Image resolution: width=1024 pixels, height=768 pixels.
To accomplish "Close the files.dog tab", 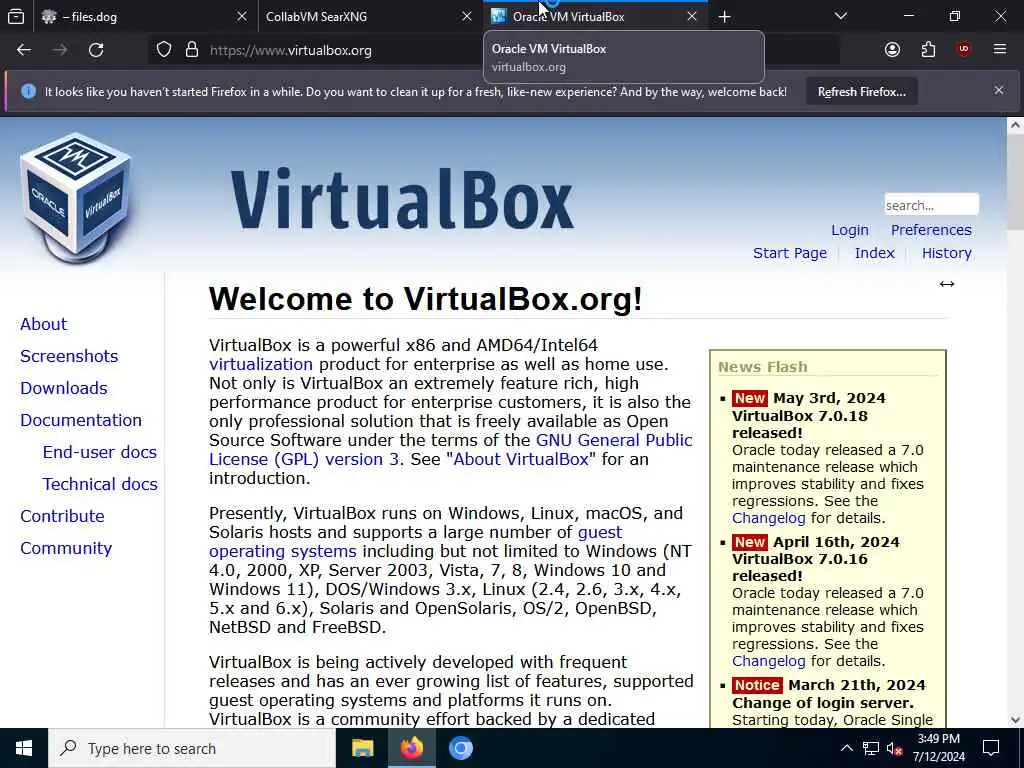I will coord(242,16).
